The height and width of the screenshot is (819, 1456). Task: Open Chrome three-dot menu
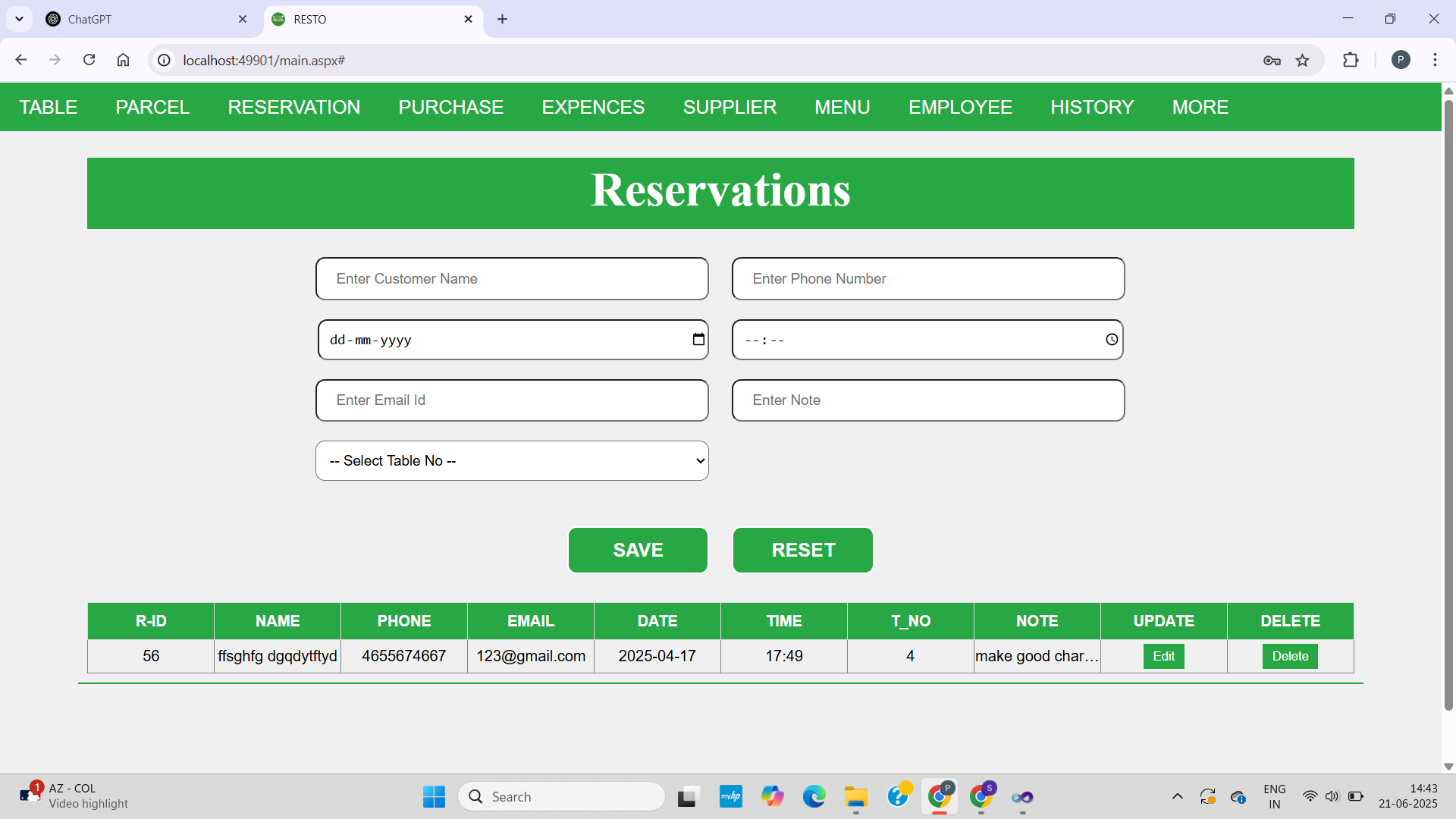tap(1435, 60)
